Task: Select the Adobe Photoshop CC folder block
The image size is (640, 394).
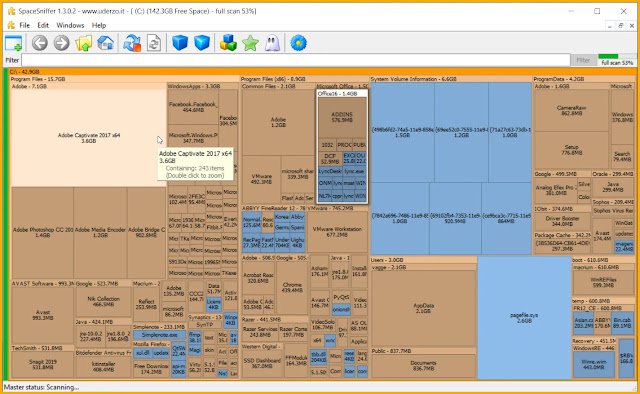Action: [x=42, y=232]
